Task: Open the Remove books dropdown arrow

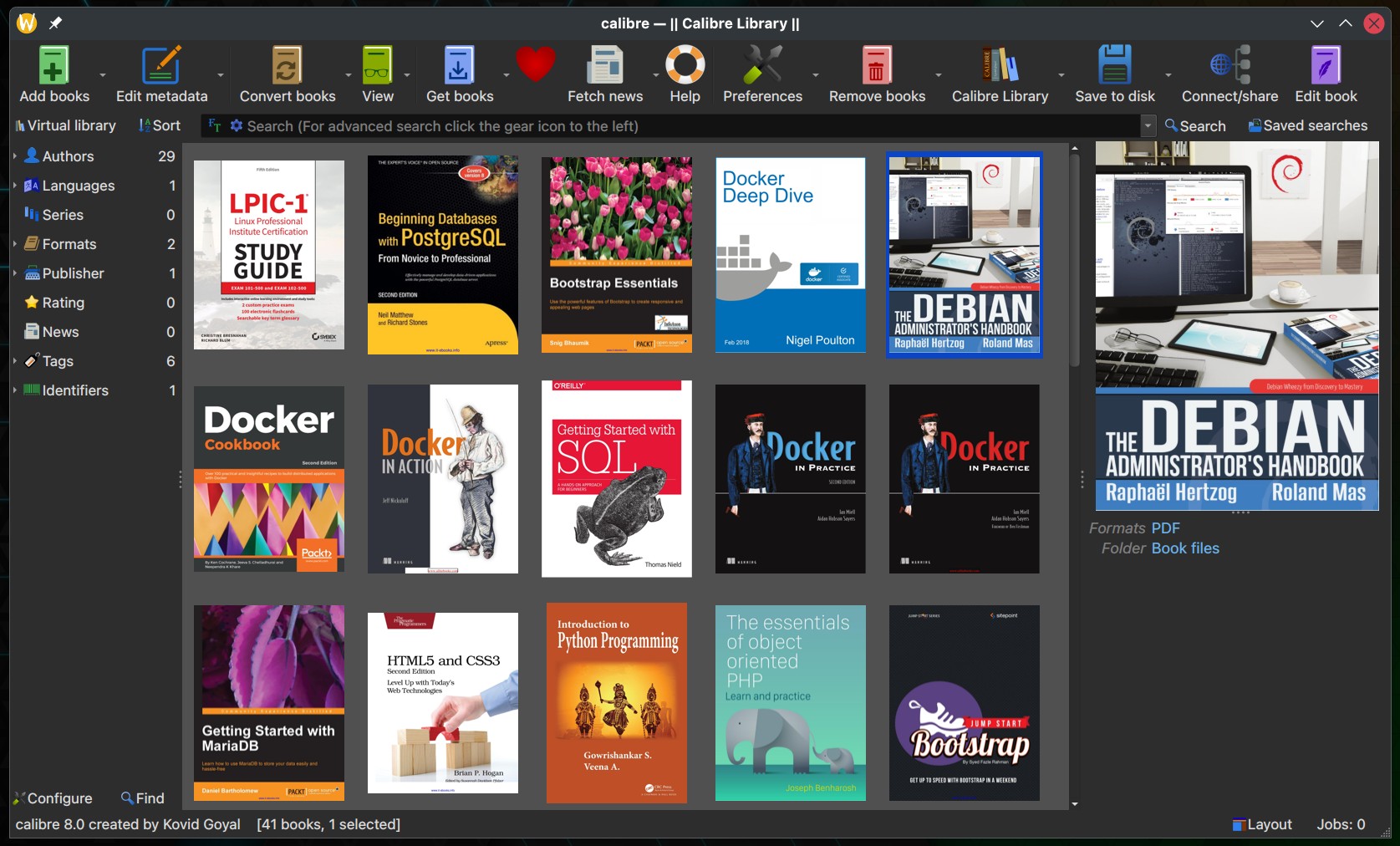Action: [x=938, y=75]
